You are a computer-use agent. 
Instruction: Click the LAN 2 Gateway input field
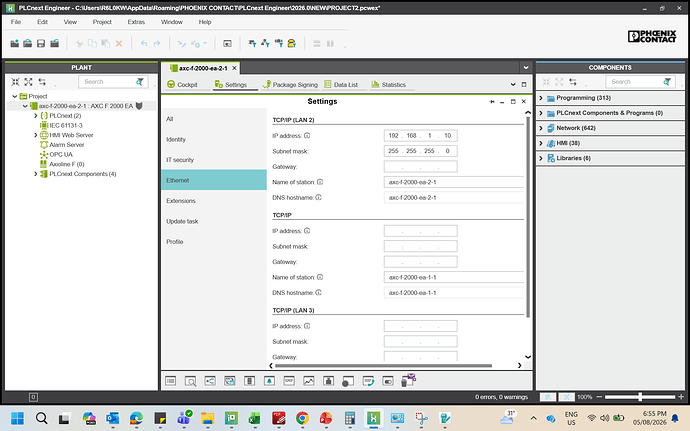420,167
